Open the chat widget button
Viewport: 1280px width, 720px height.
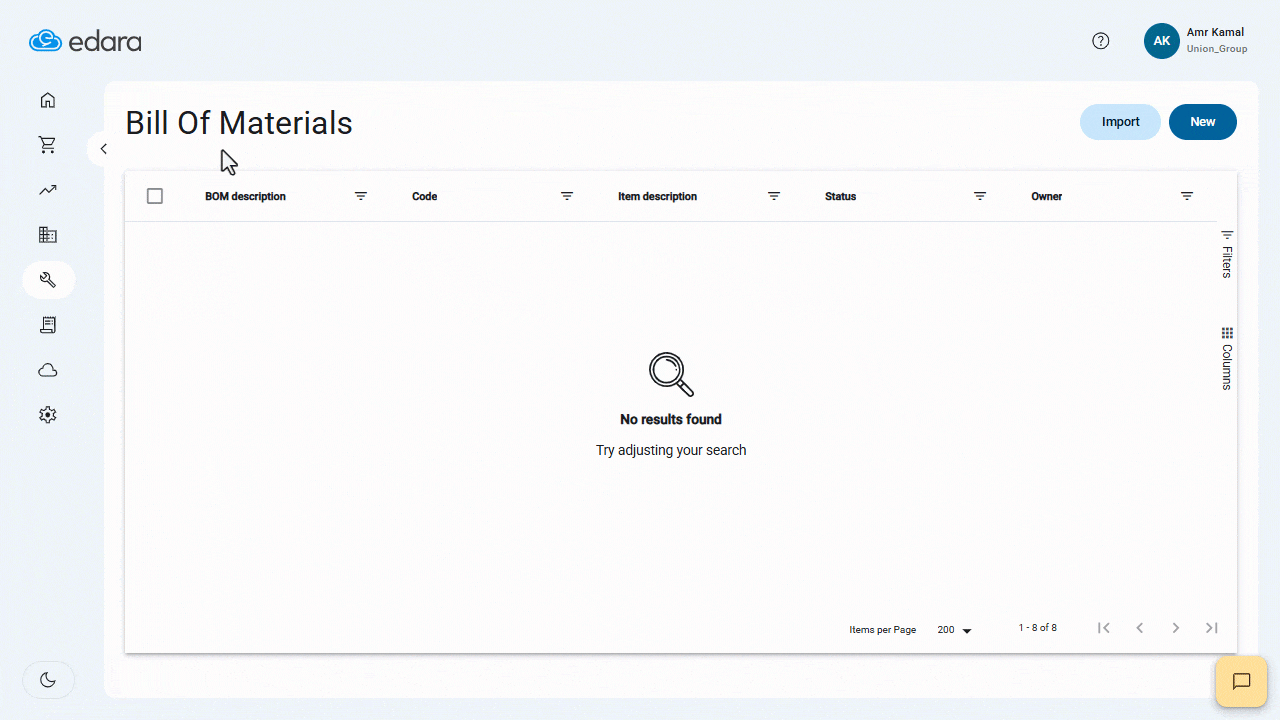pyautogui.click(x=1241, y=682)
